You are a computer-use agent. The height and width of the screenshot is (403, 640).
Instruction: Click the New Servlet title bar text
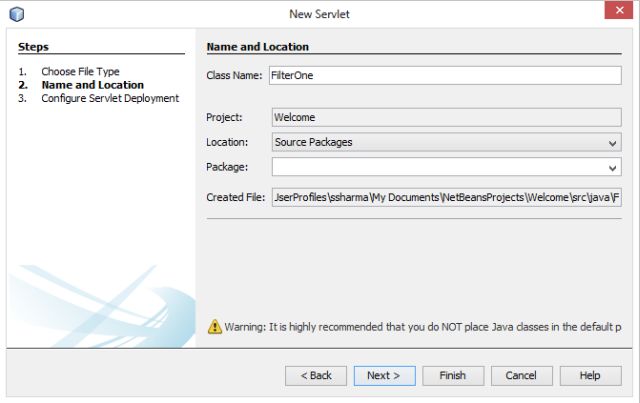point(320,13)
